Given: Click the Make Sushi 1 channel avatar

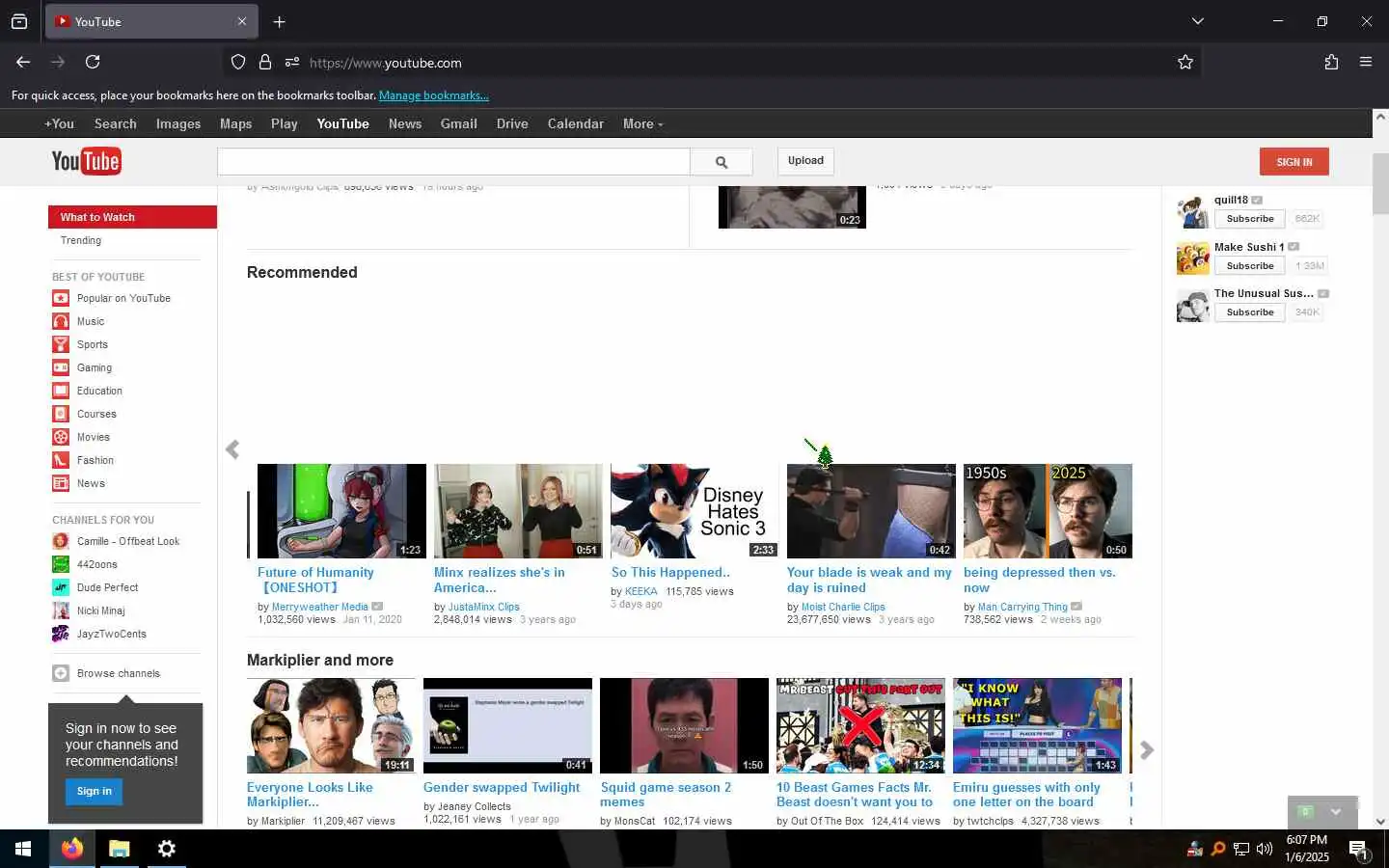Looking at the screenshot, I should [x=1193, y=258].
